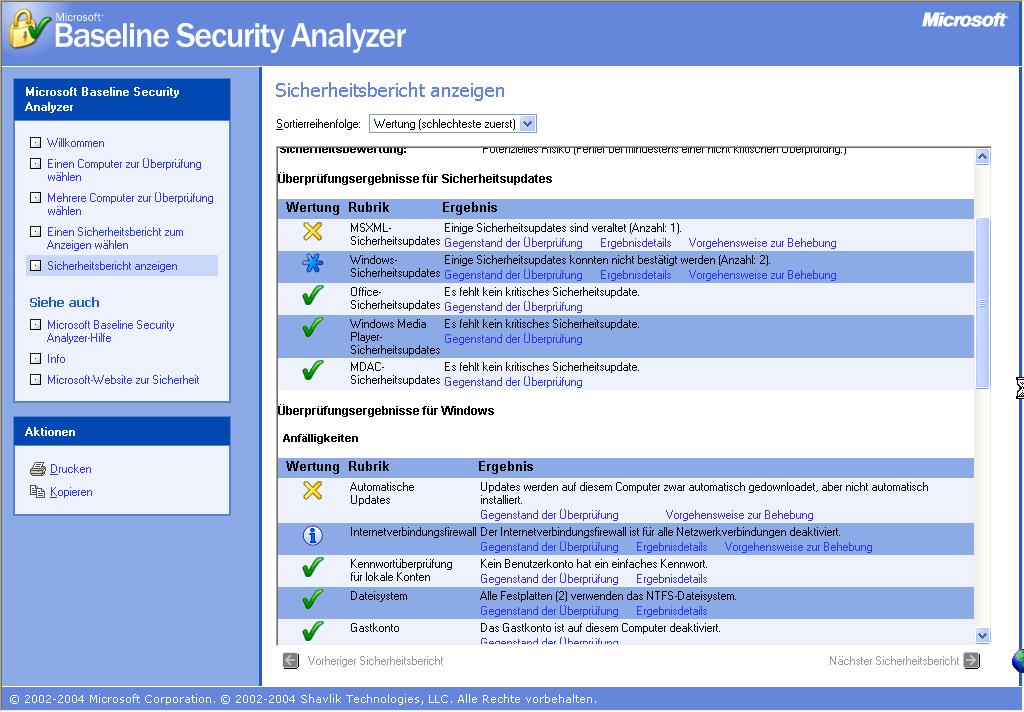Click green checkmark for Windows Media Player updates

(313, 327)
